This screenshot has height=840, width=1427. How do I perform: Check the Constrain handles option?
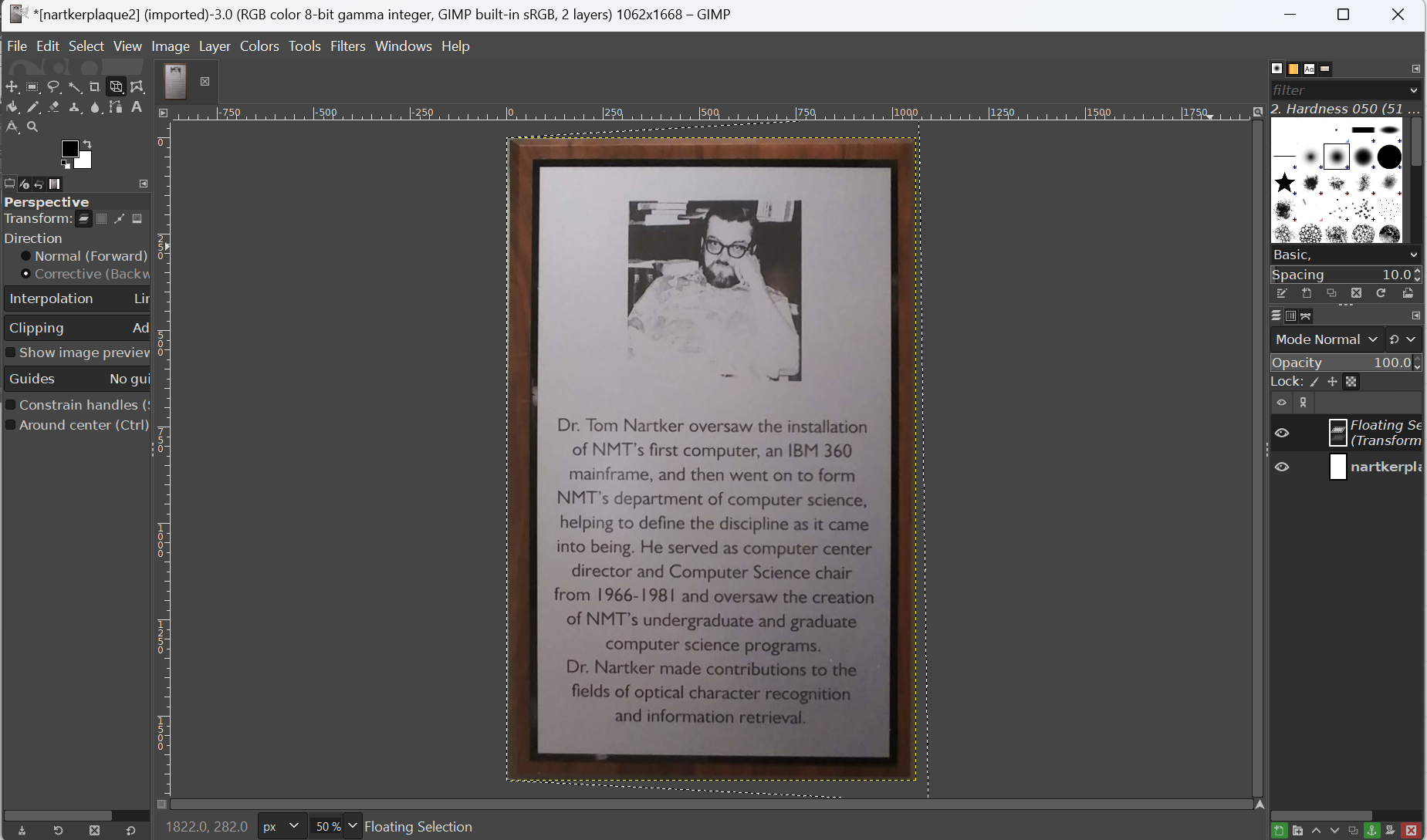pyautogui.click(x=11, y=405)
